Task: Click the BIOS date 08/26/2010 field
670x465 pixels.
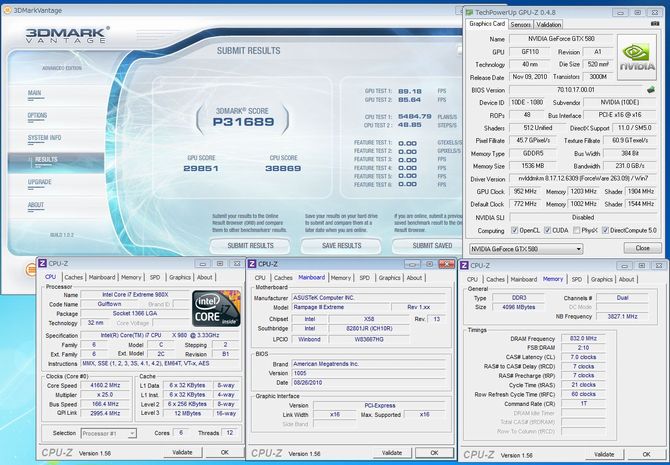Action: (x=368, y=383)
